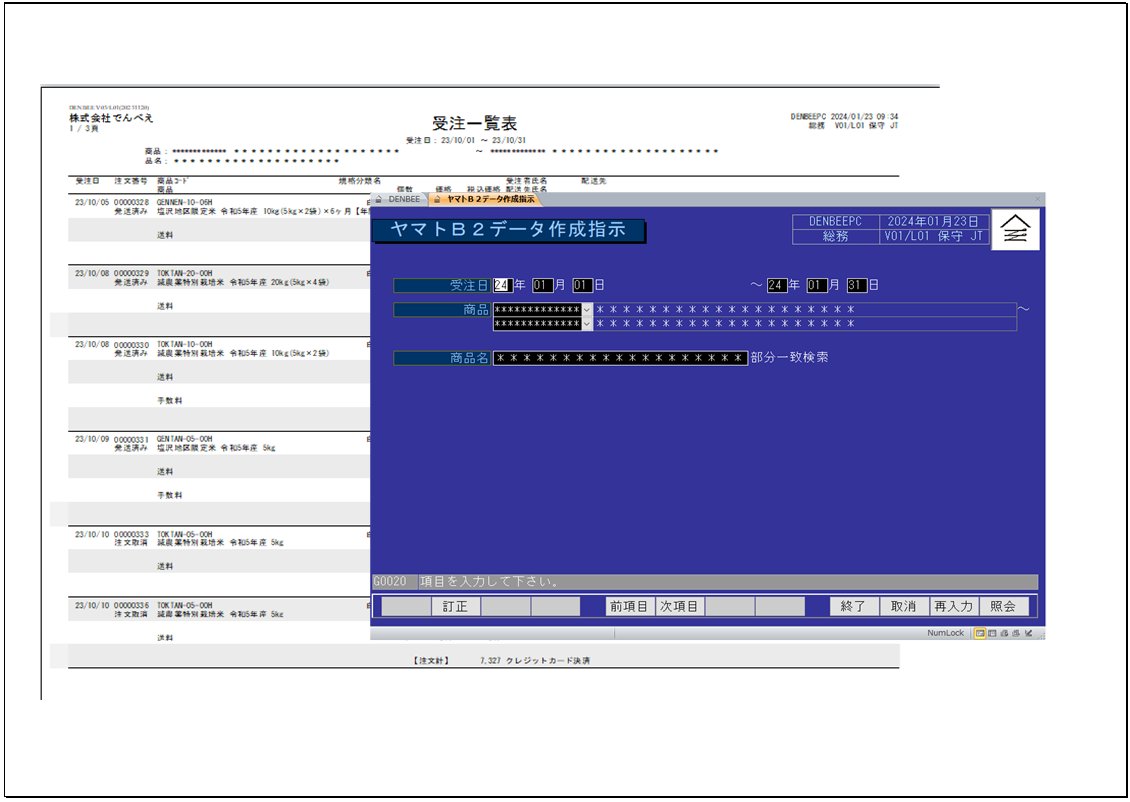Image resolution: width=1130 pixels, height=802 pixels.
Task: Click the last status bar icon
Action: tap(1029, 633)
